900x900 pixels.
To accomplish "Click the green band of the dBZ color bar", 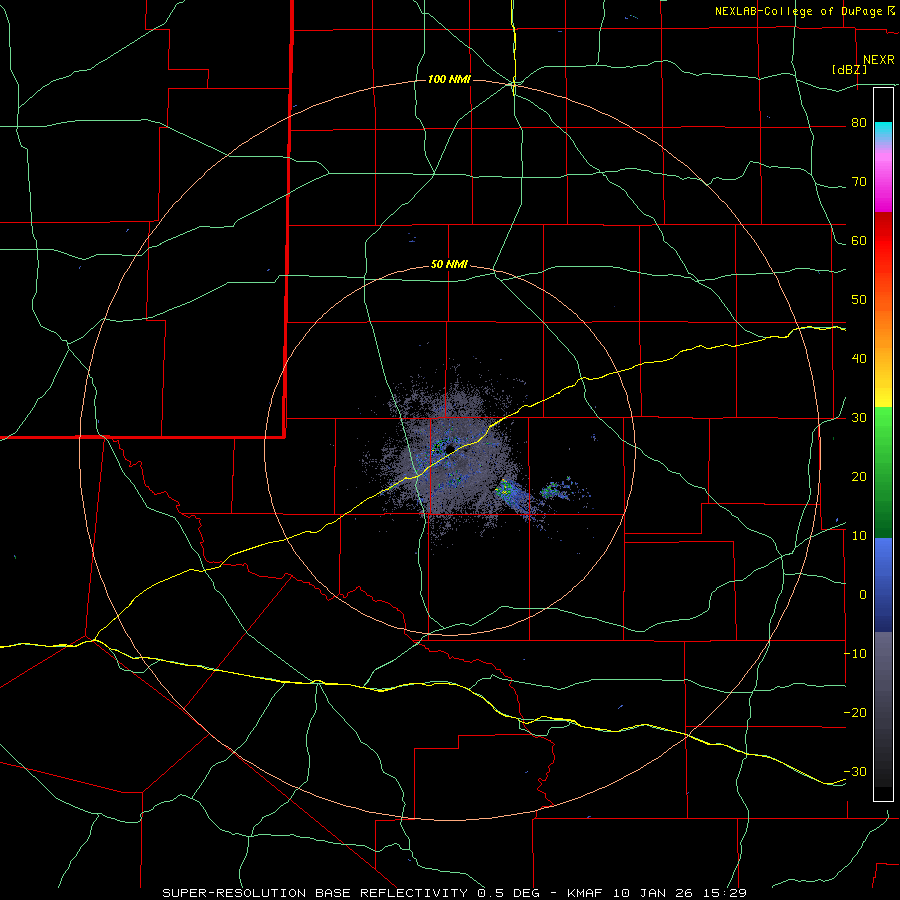I will coord(883,472).
